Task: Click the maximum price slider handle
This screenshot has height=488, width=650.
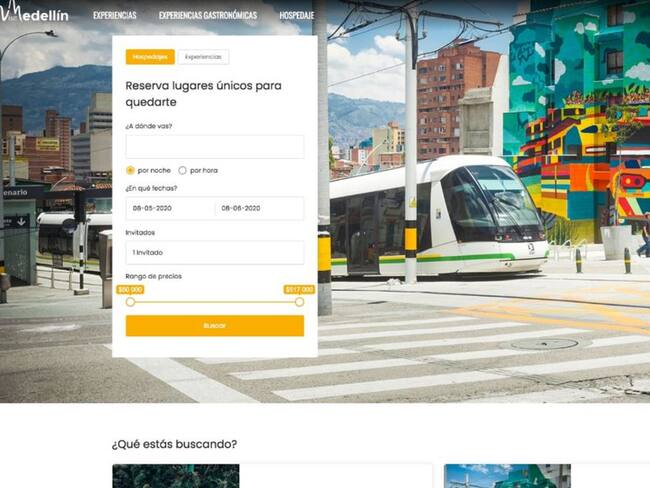Action: point(299,302)
